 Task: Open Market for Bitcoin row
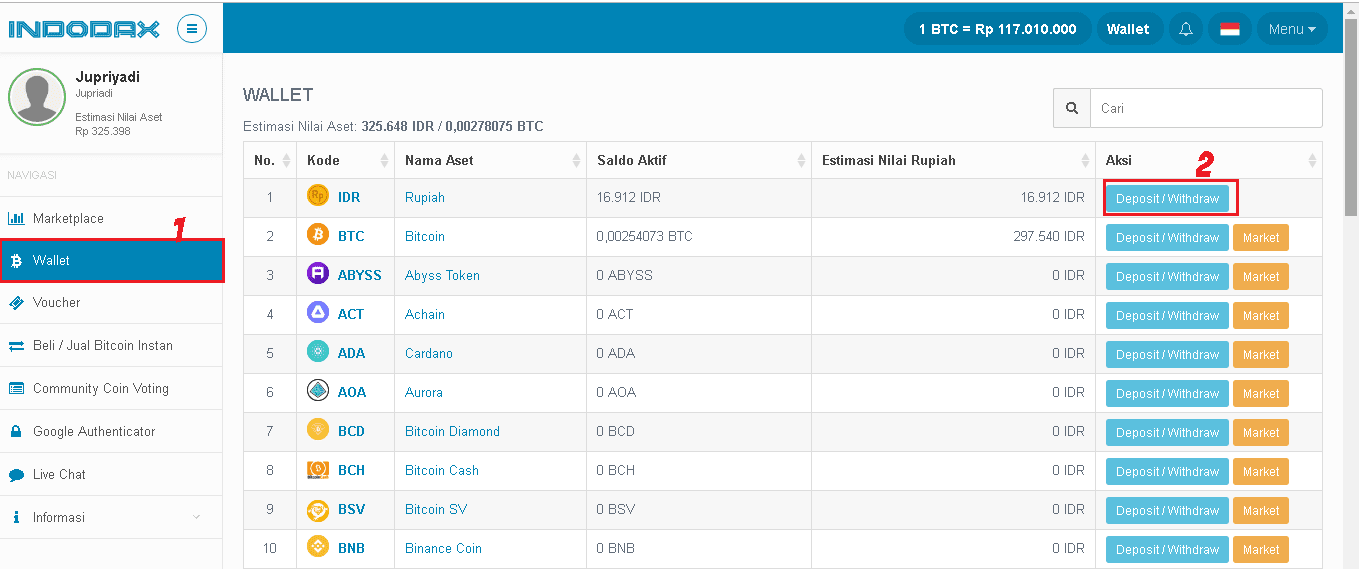[1261, 237]
